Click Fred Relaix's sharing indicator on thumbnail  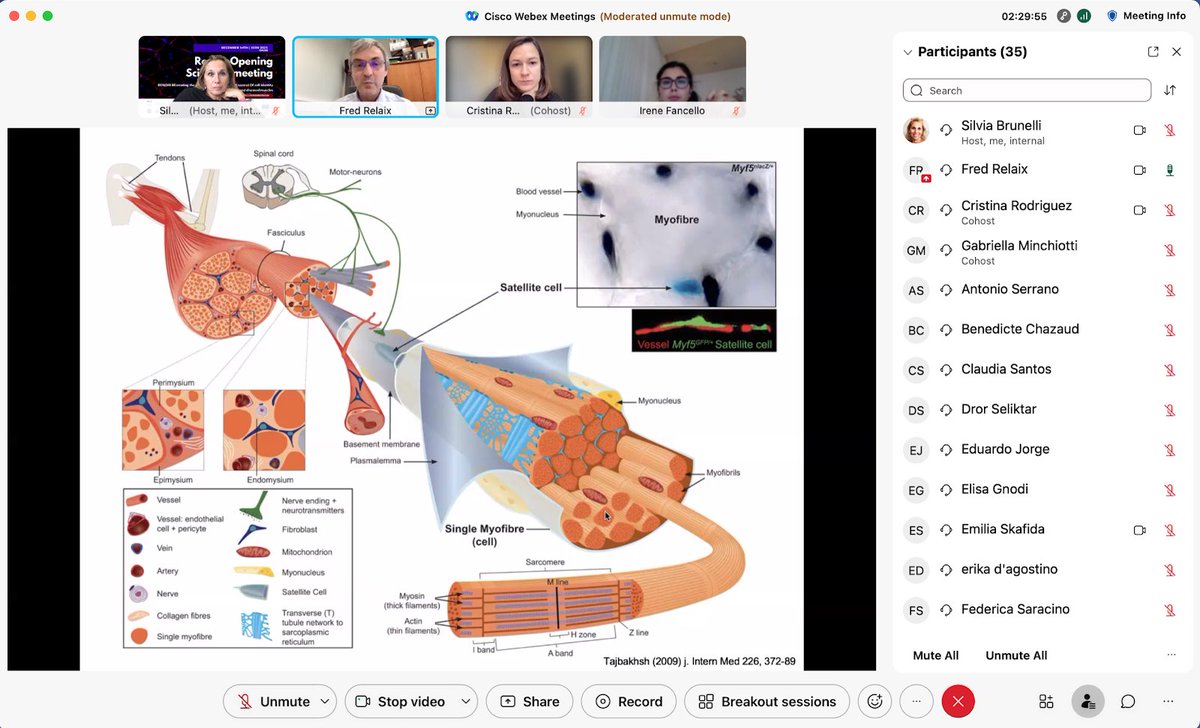click(x=430, y=111)
